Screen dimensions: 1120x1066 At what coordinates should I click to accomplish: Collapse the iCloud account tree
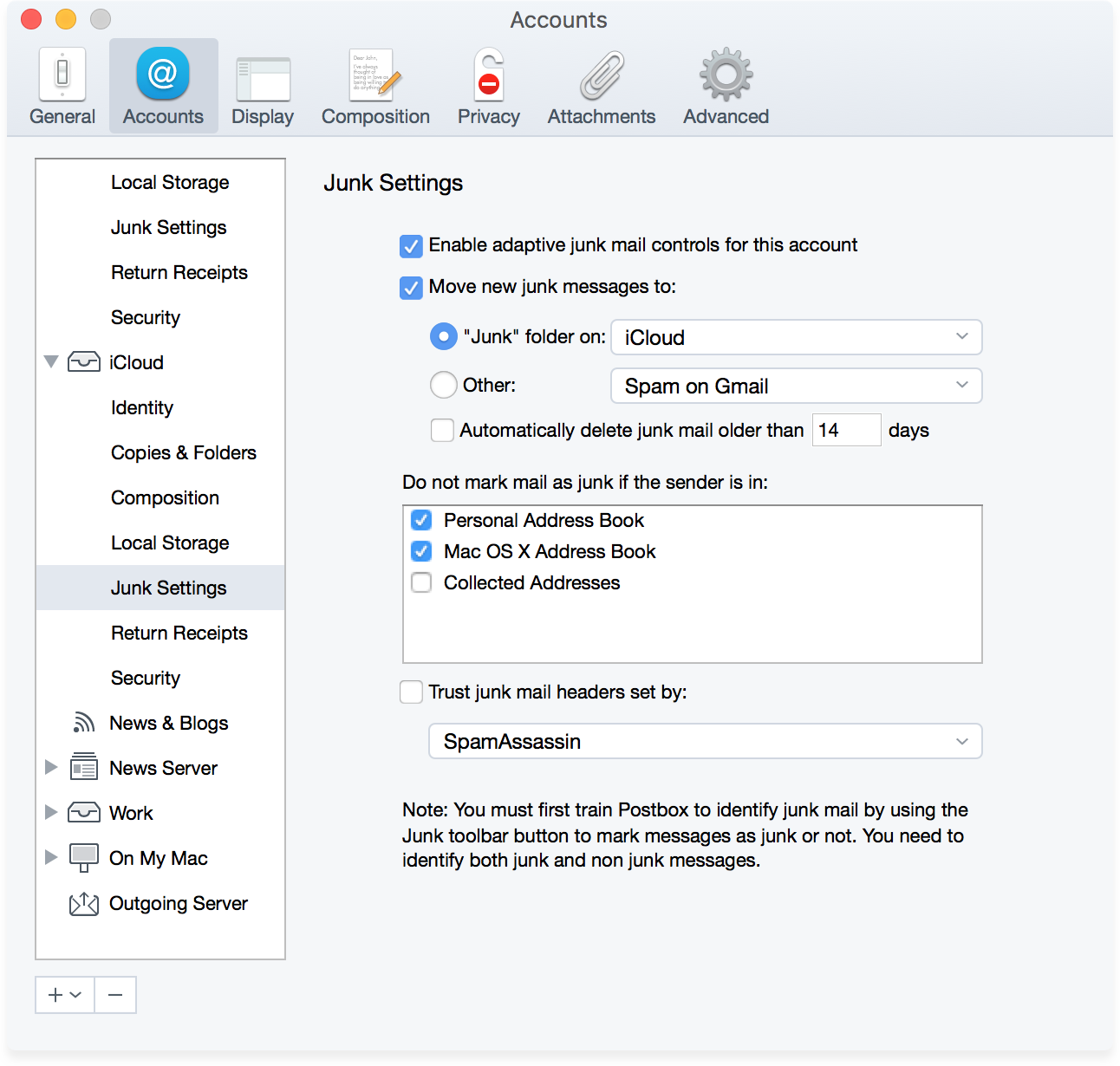pyautogui.click(x=51, y=361)
